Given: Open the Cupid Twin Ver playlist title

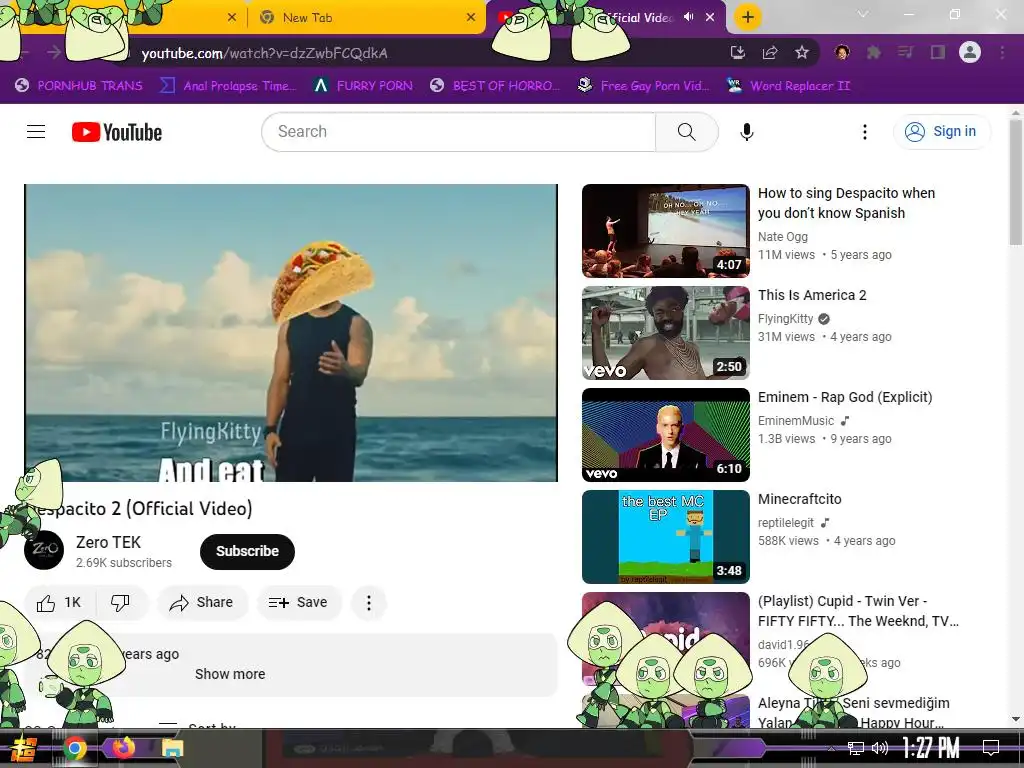Looking at the screenshot, I should (x=858, y=611).
